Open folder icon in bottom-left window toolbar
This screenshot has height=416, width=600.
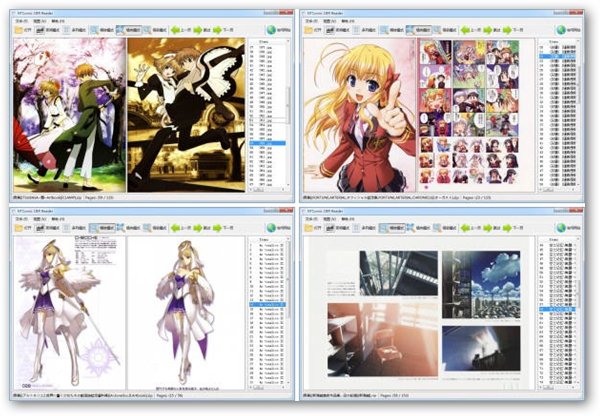(x=19, y=228)
